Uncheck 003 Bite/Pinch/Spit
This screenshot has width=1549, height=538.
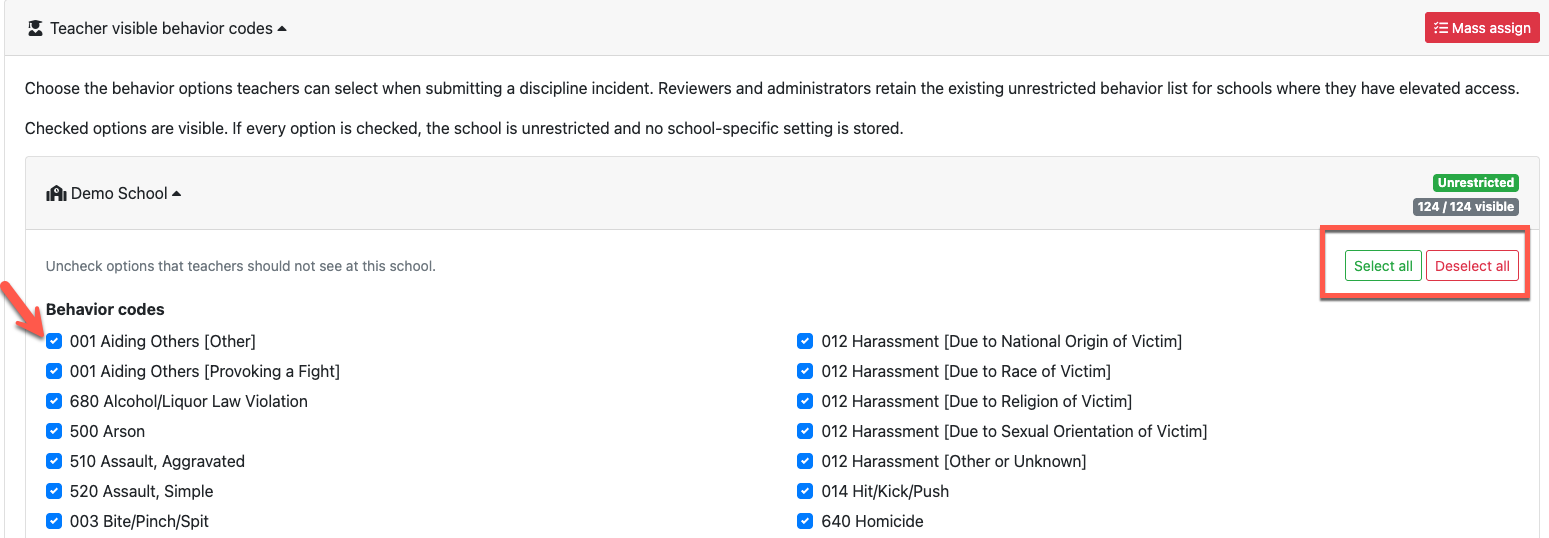[x=54, y=521]
